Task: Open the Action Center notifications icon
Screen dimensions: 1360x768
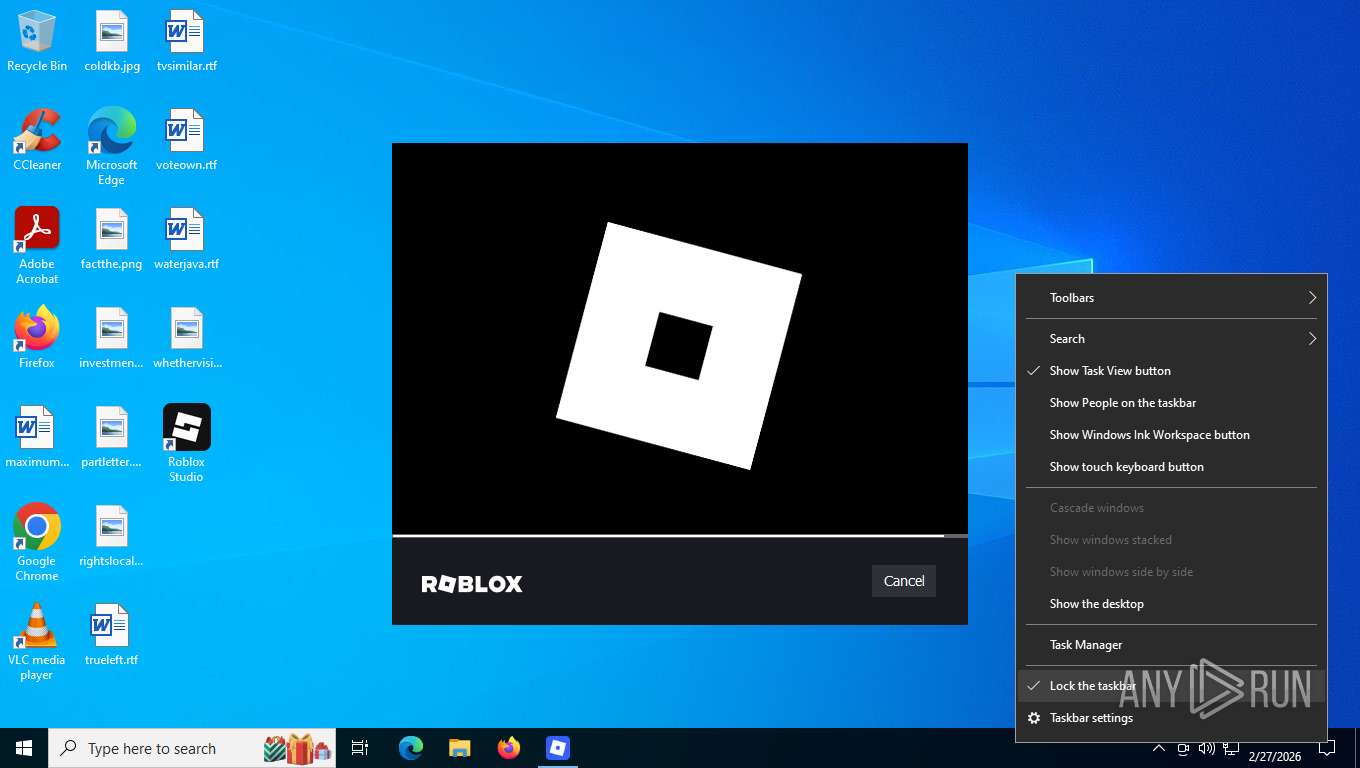Action: 1327,748
